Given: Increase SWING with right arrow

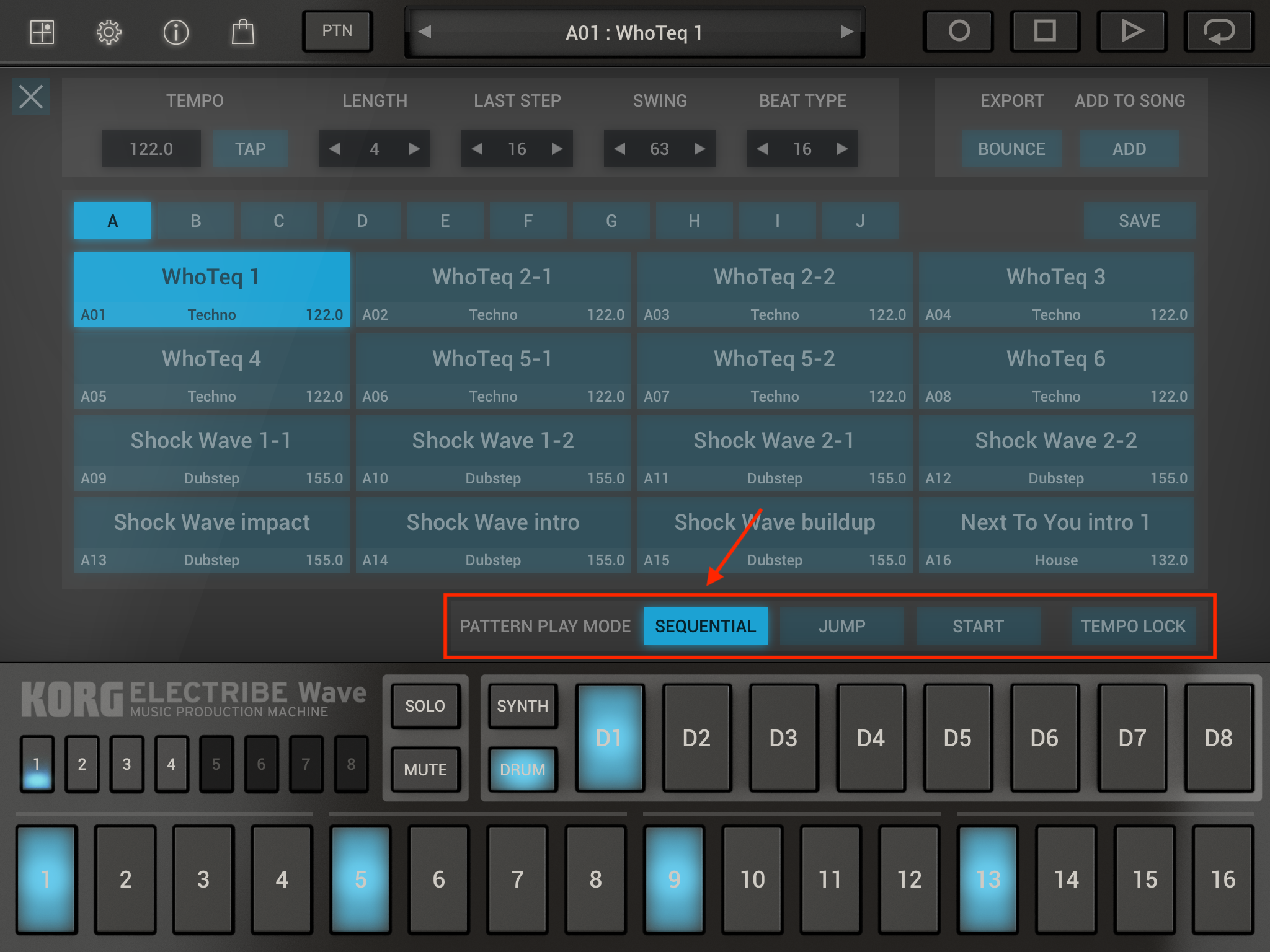Looking at the screenshot, I should pyautogui.click(x=699, y=149).
